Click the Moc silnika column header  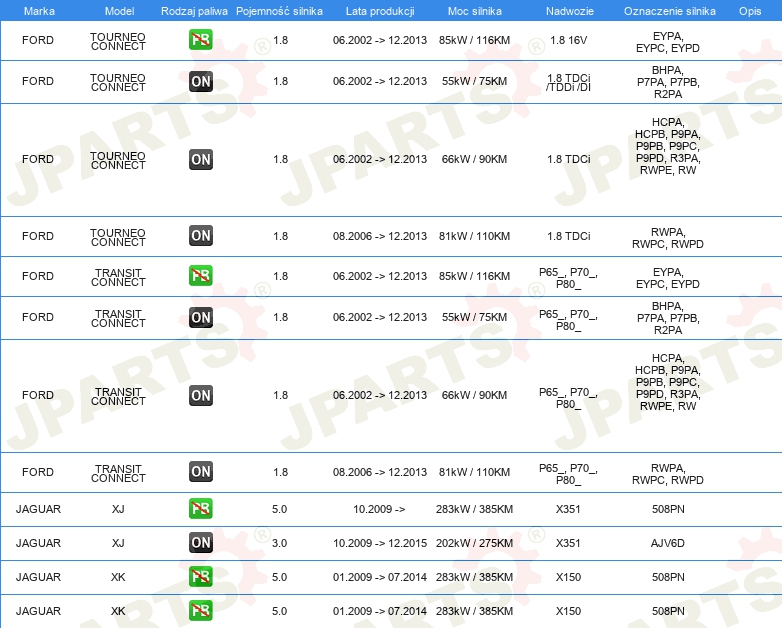(474, 11)
